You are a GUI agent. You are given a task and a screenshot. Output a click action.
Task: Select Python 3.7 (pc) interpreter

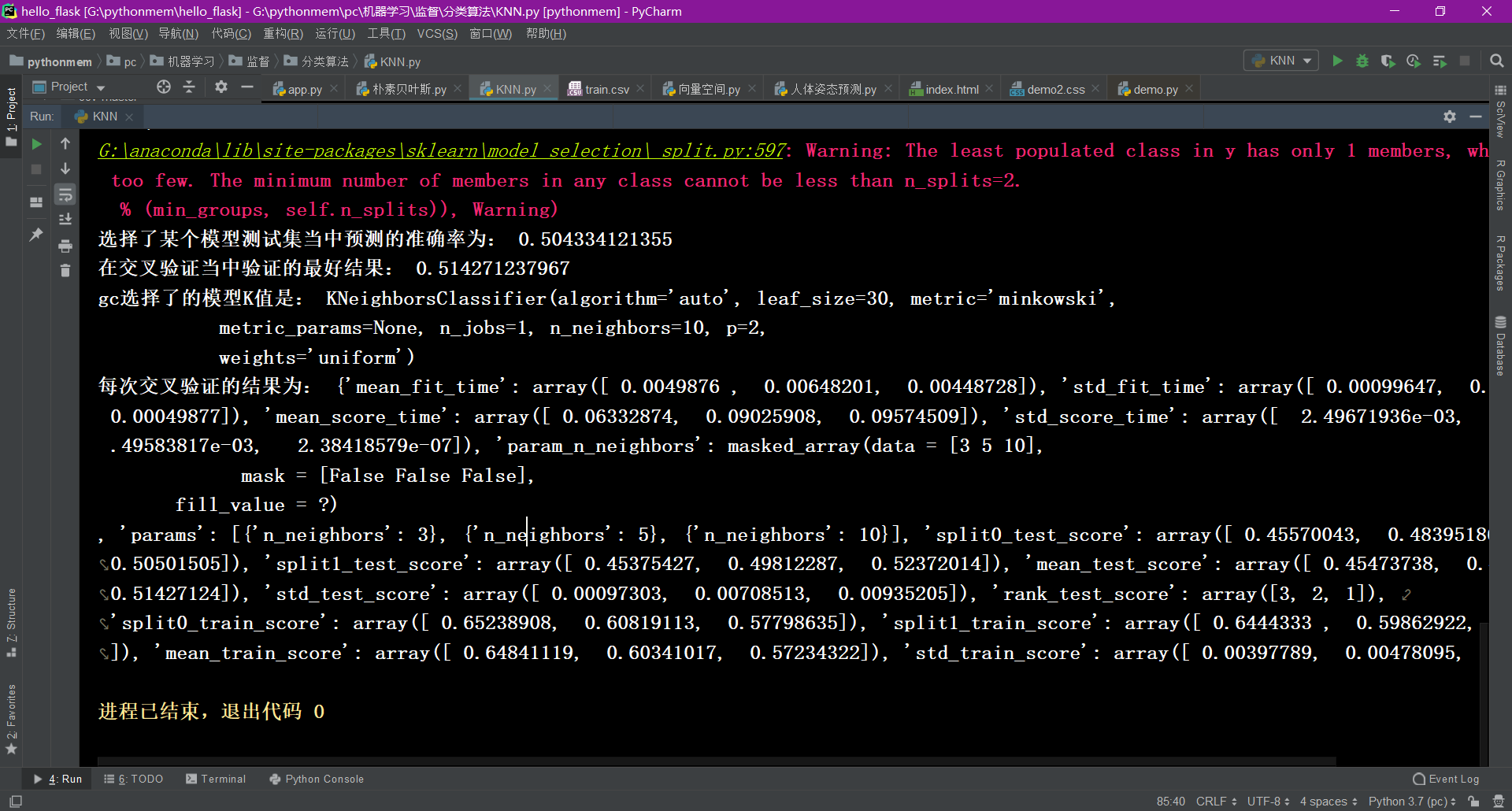[x=1412, y=801]
